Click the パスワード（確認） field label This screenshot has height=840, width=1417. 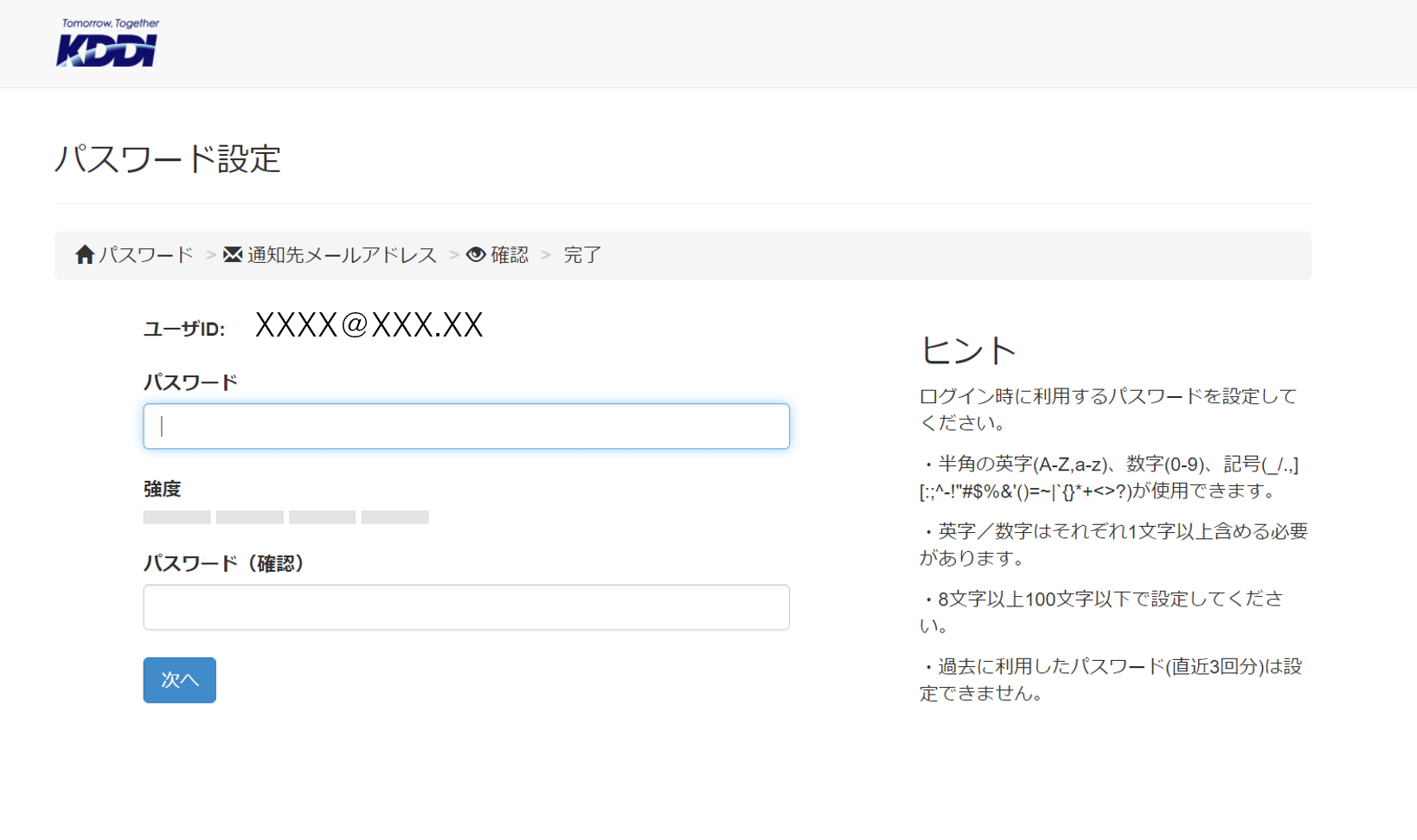pyautogui.click(x=223, y=563)
